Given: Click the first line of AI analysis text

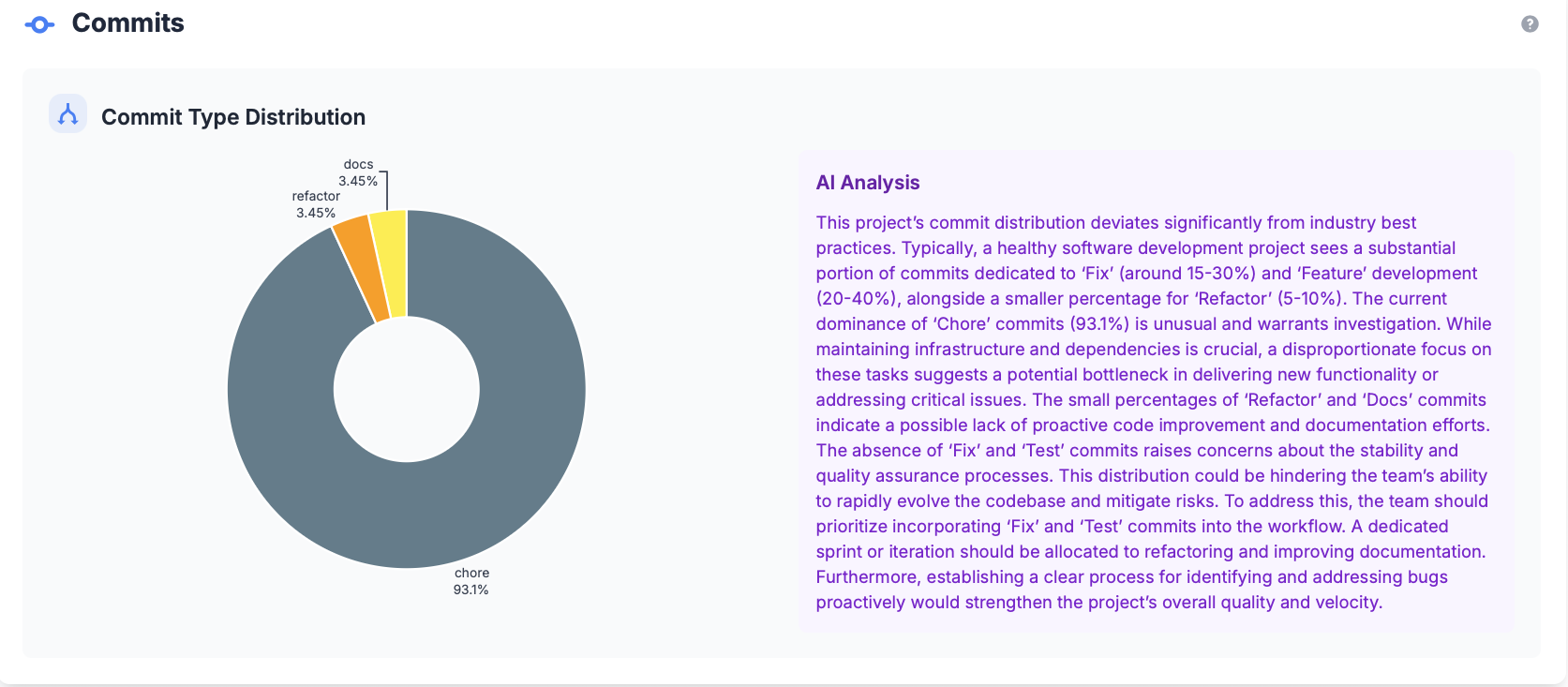Looking at the screenshot, I should 1115,223.
